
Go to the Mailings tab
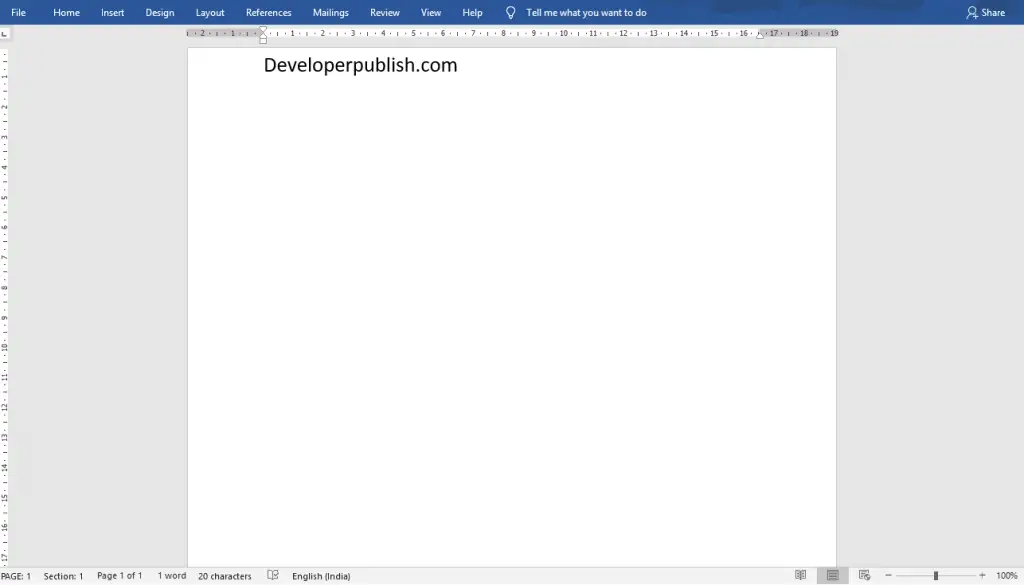[330, 12]
